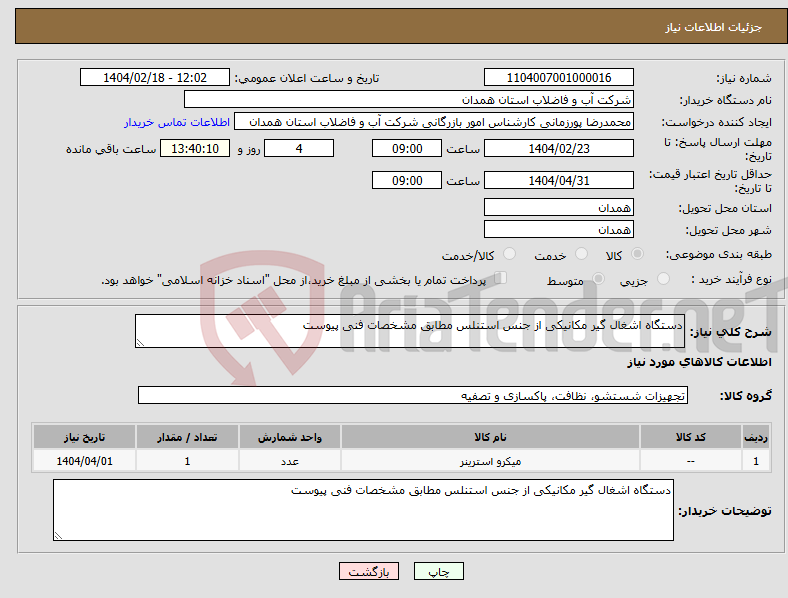
Task: Click the remaining time field 13:40:10
Action: pyautogui.click(x=195, y=148)
